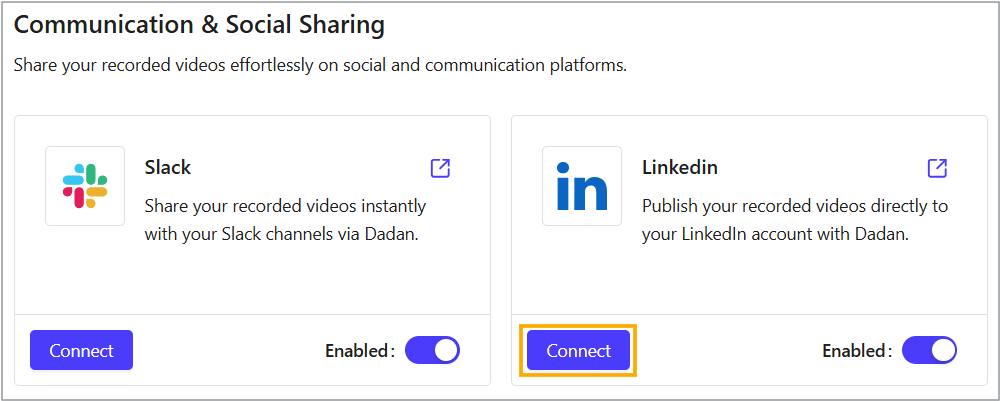Image resolution: width=1000 pixels, height=401 pixels.
Task: Disable the LinkedIn Enabled switch
Action: [929, 350]
